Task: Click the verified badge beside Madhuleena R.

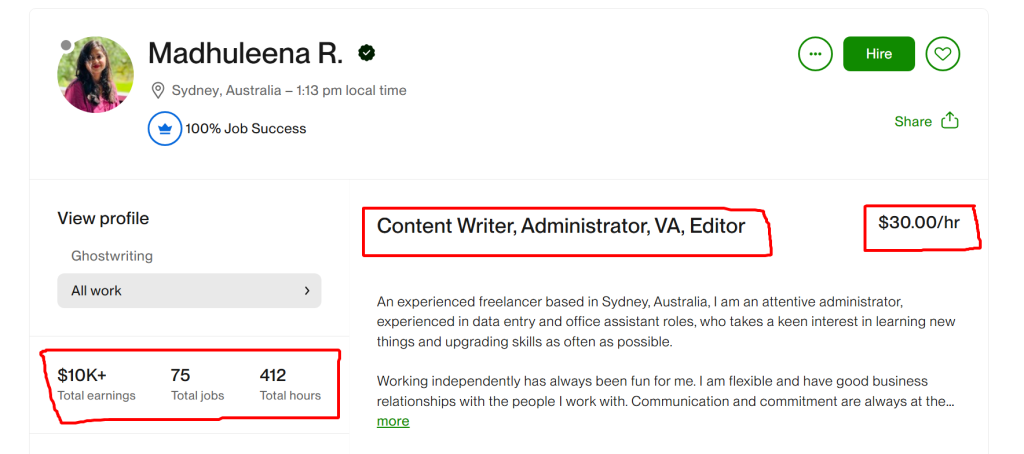Action: (368, 54)
